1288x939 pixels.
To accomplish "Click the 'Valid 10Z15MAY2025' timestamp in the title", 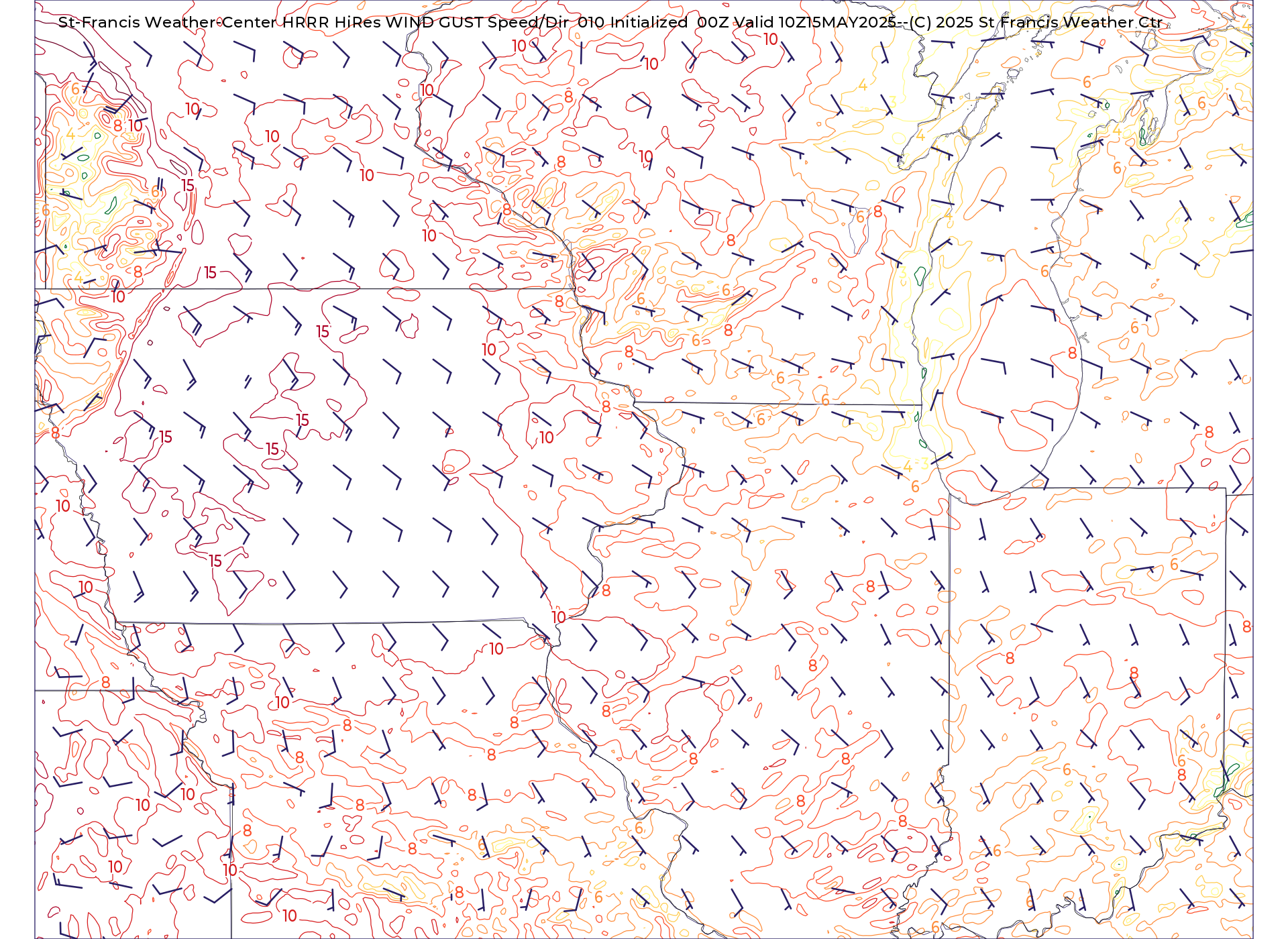I will tap(816, 22).
